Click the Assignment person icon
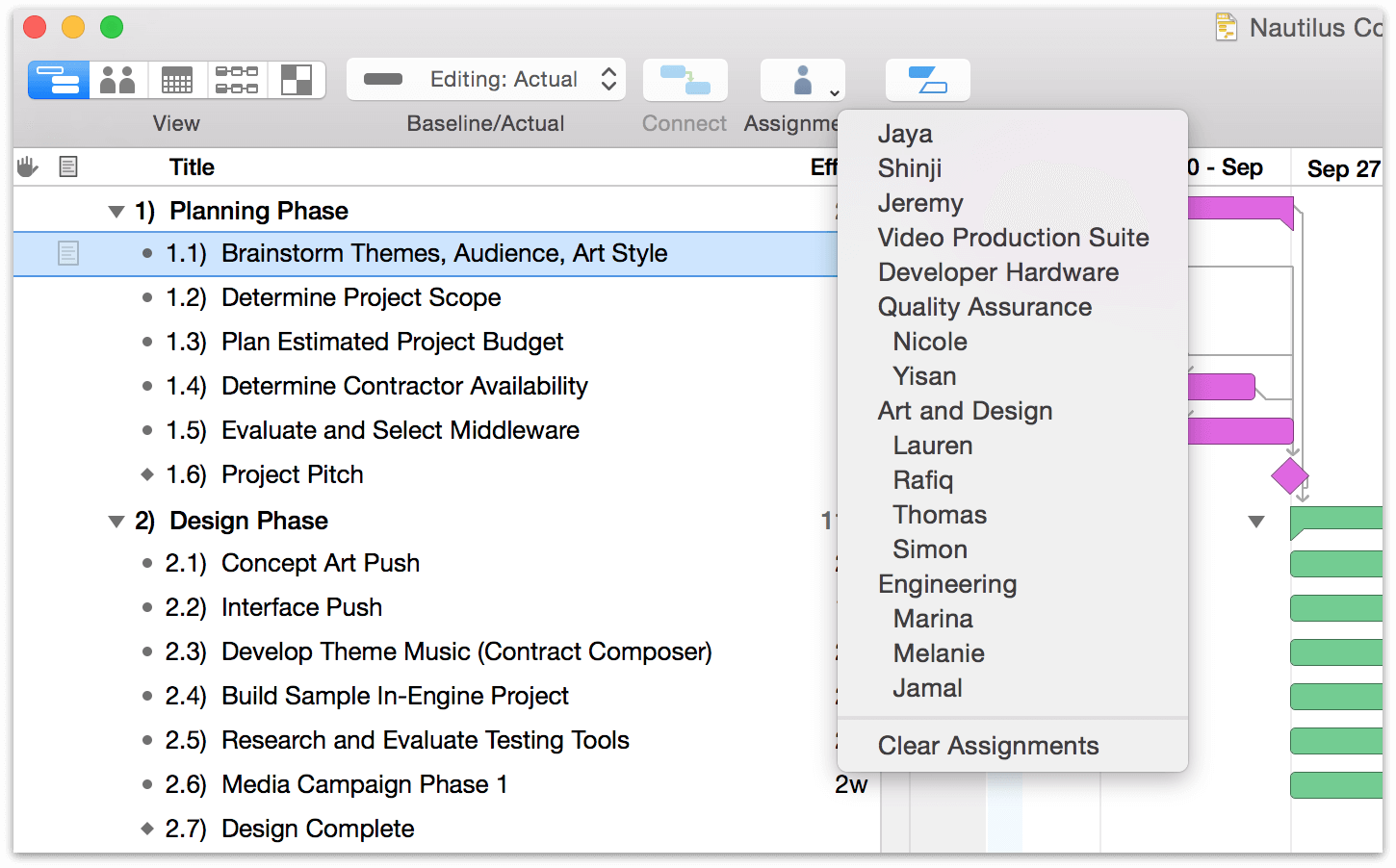This screenshot has height=868, width=1396. [802, 80]
